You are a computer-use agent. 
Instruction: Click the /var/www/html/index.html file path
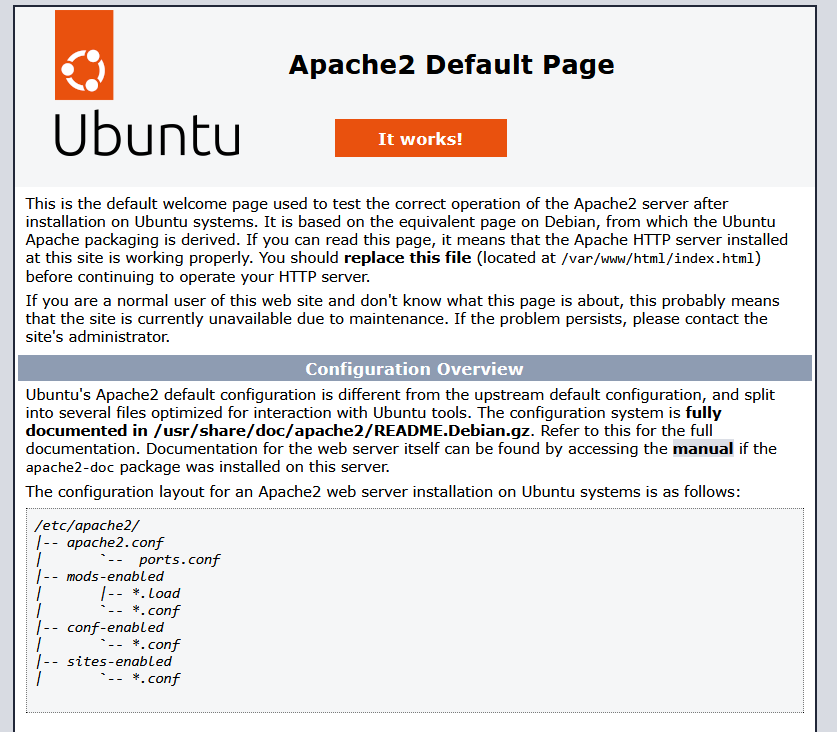660,259
